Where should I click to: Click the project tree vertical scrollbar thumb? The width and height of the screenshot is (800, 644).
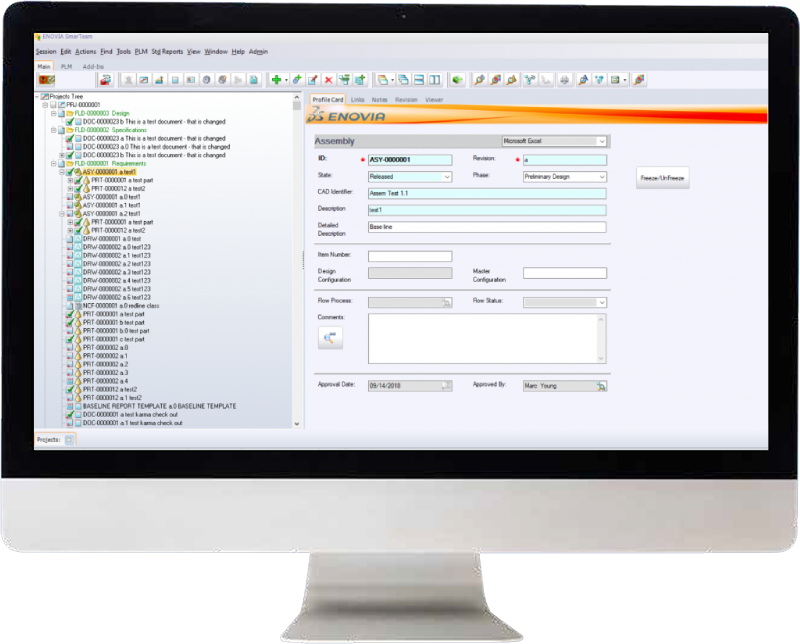tap(297, 106)
